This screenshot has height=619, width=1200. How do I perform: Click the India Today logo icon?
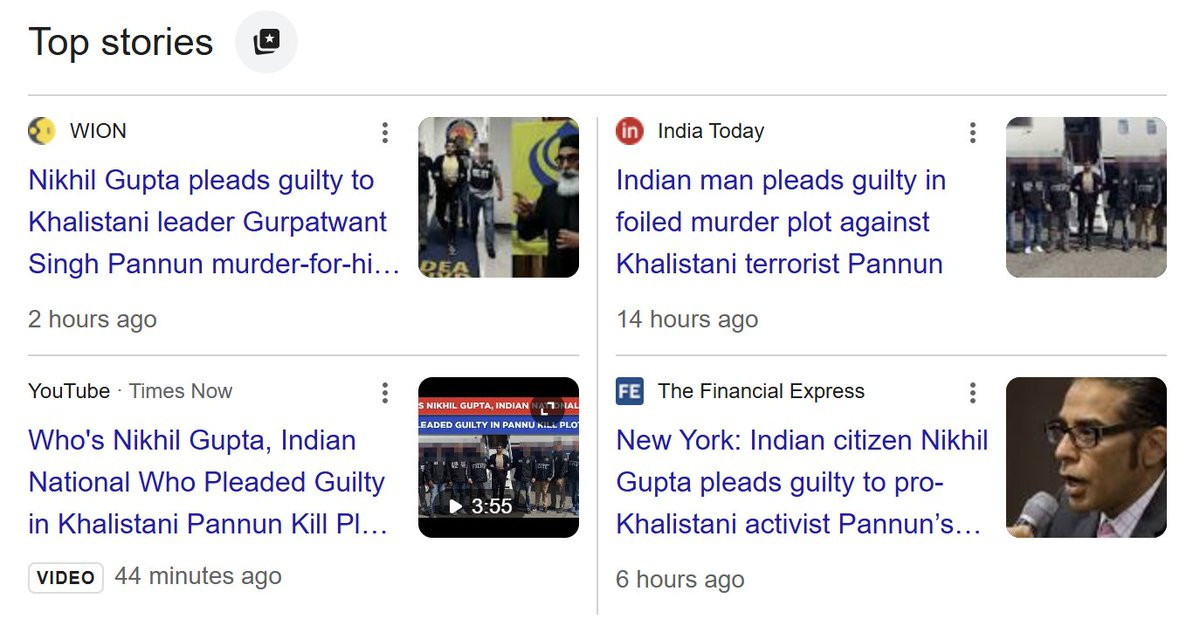pyautogui.click(x=629, y=131)
